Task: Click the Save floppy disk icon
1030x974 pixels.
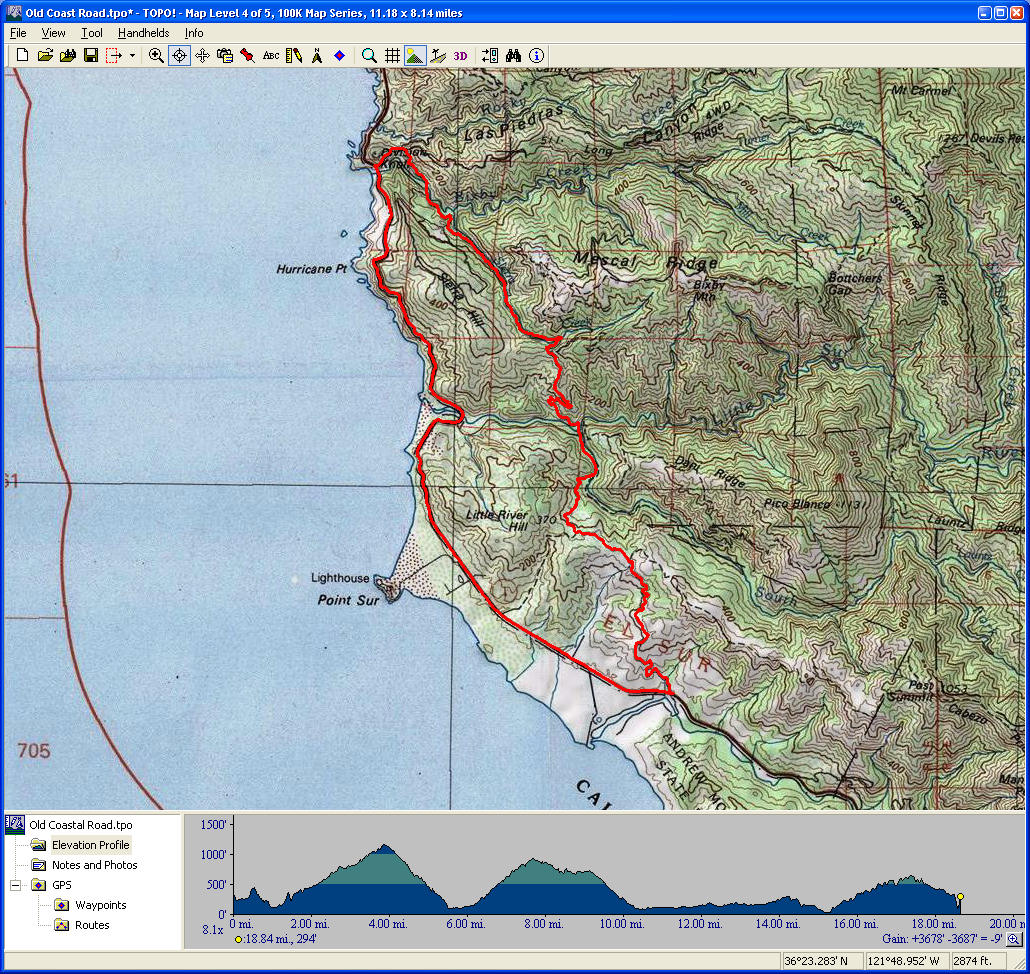Action: coord(90,56)
